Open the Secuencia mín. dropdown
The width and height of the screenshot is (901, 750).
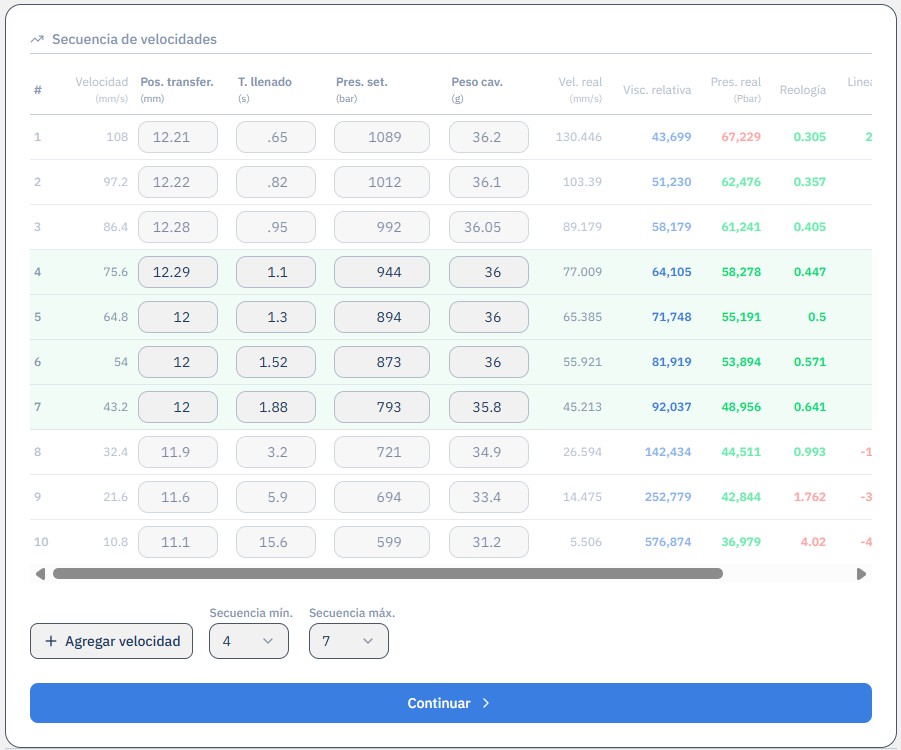249,641
